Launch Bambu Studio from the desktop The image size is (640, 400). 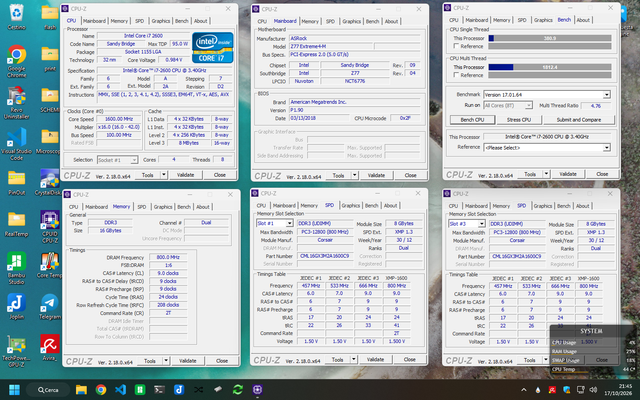point(16,268)
